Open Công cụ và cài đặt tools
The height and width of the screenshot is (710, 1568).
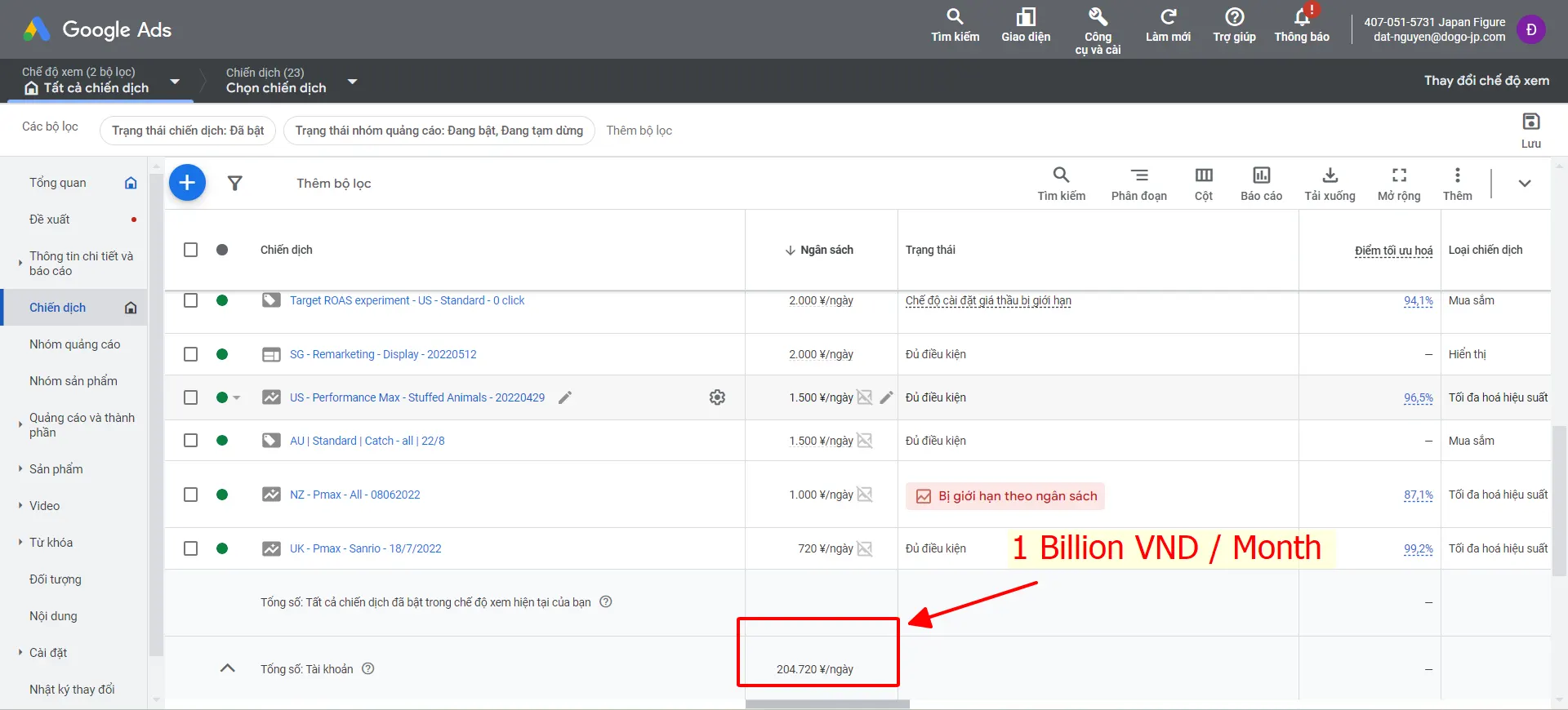[1098, 31]
